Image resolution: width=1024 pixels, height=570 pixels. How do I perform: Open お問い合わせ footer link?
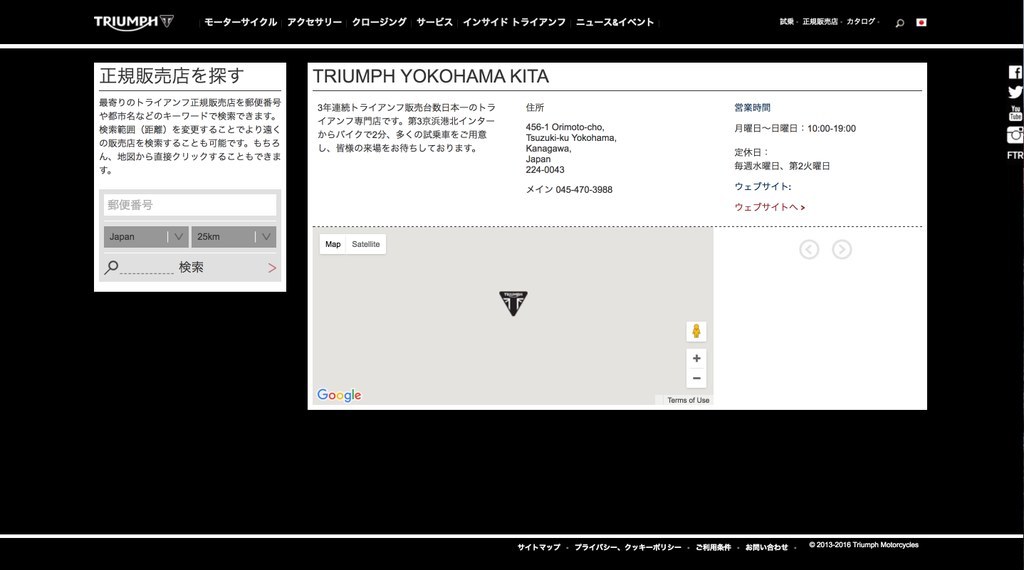767,547
